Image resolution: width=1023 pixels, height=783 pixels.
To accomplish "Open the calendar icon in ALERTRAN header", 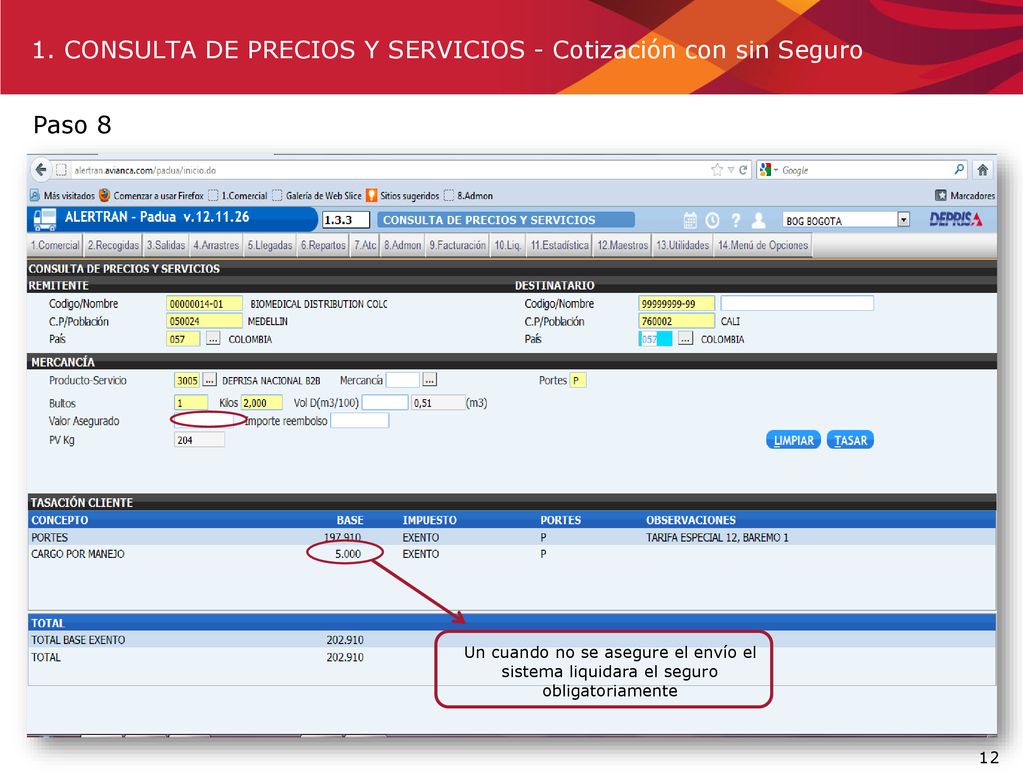I will (690, 221).
